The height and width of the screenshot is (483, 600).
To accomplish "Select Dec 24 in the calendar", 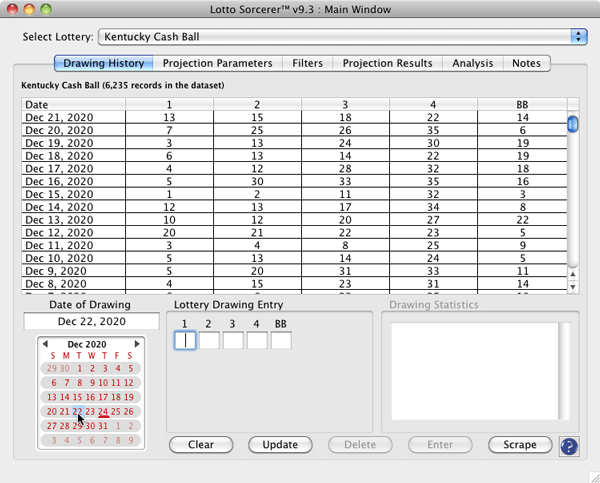I will click(x=103, y=411).
